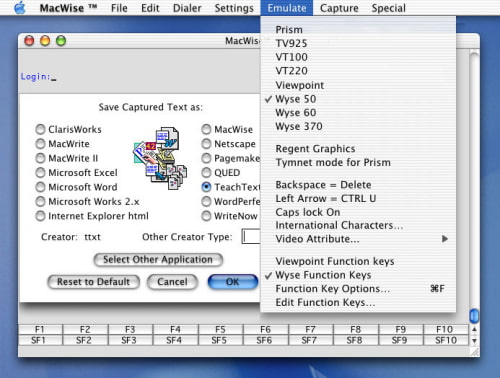500x378 pixels.
Task: Click the Other Creator Type field
Action: (251, 237)
